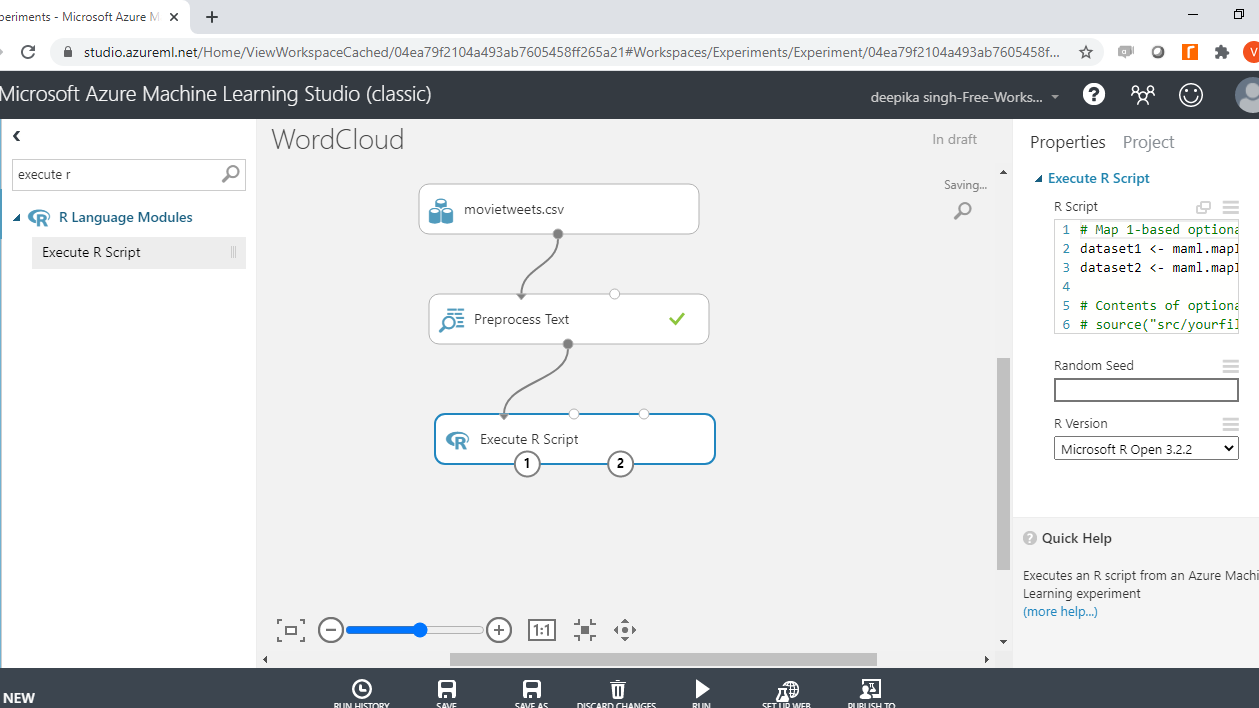1259x708 pixels.
Task: Click the green checkmark on Preprocess Text
Action: coord(677,319)
